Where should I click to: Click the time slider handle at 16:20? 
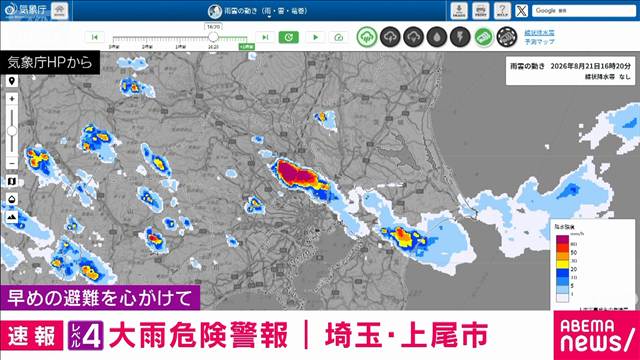(213, 37)
